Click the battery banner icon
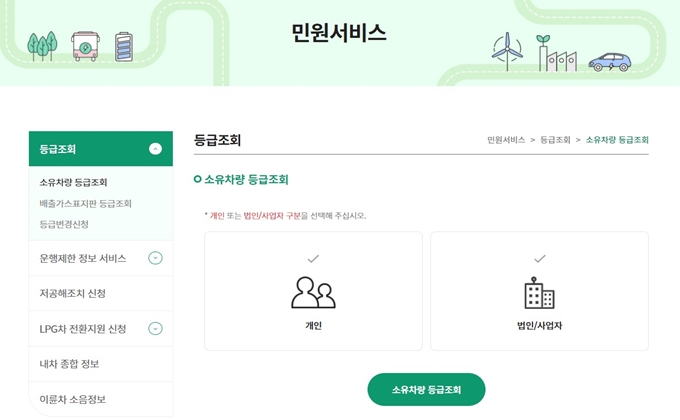This screenshot has height=420, width=680. [124, 47]
